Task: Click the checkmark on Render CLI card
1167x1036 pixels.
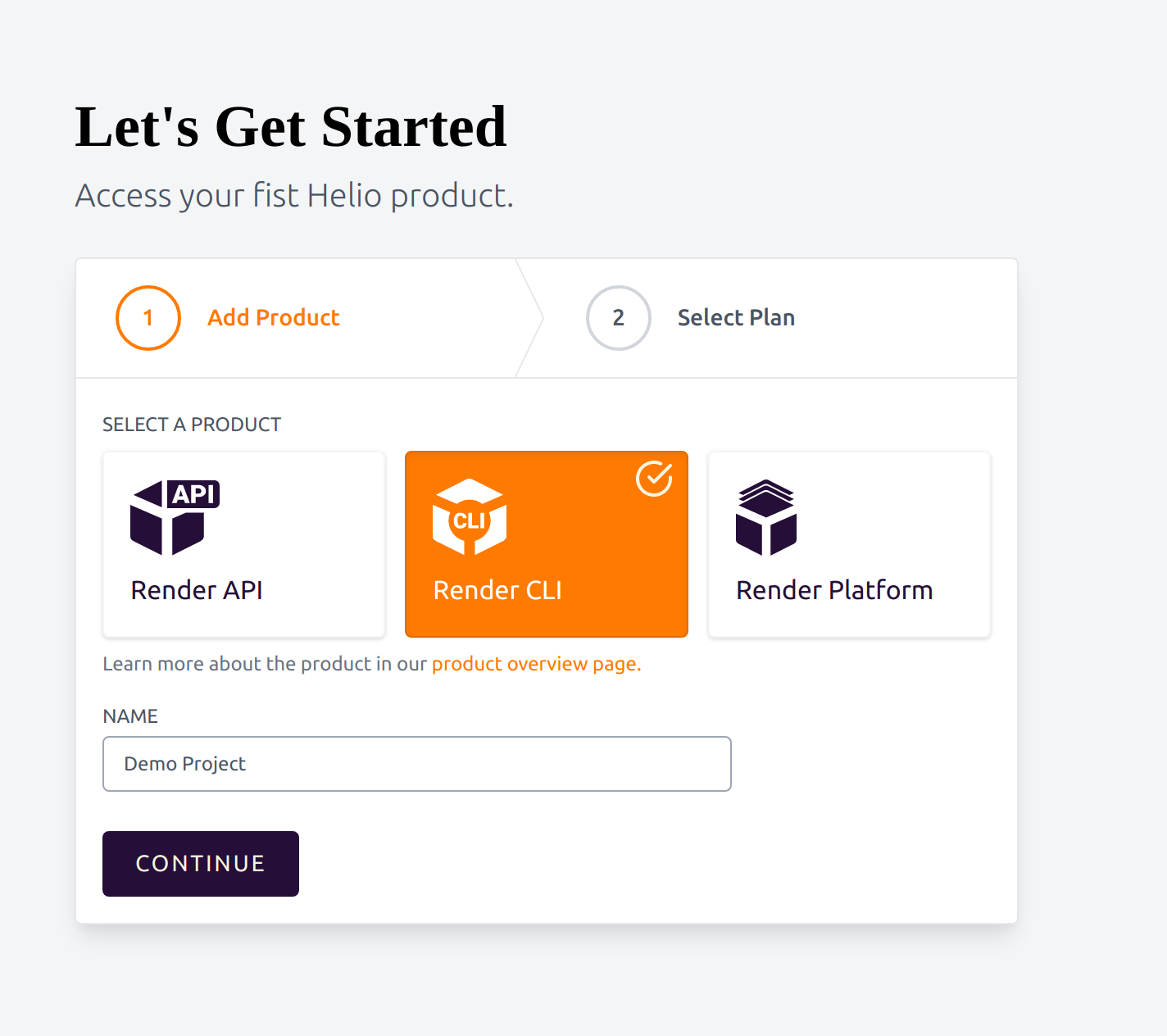Action: click(x=654, y=479)
